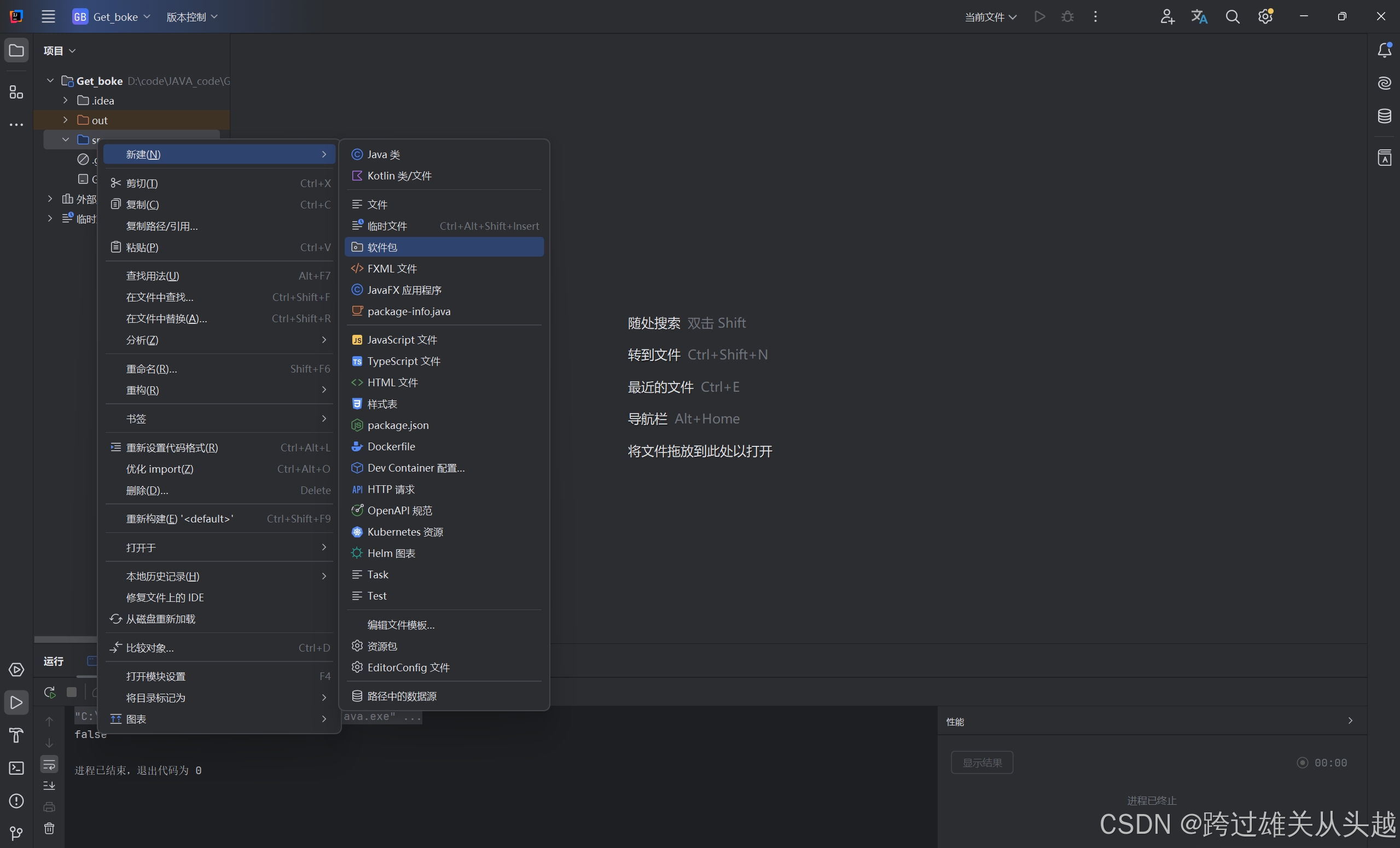Screen dimensions: 1400x848
Task: Expand the out folder in the project tree
Action: click(x=65, y=120)
